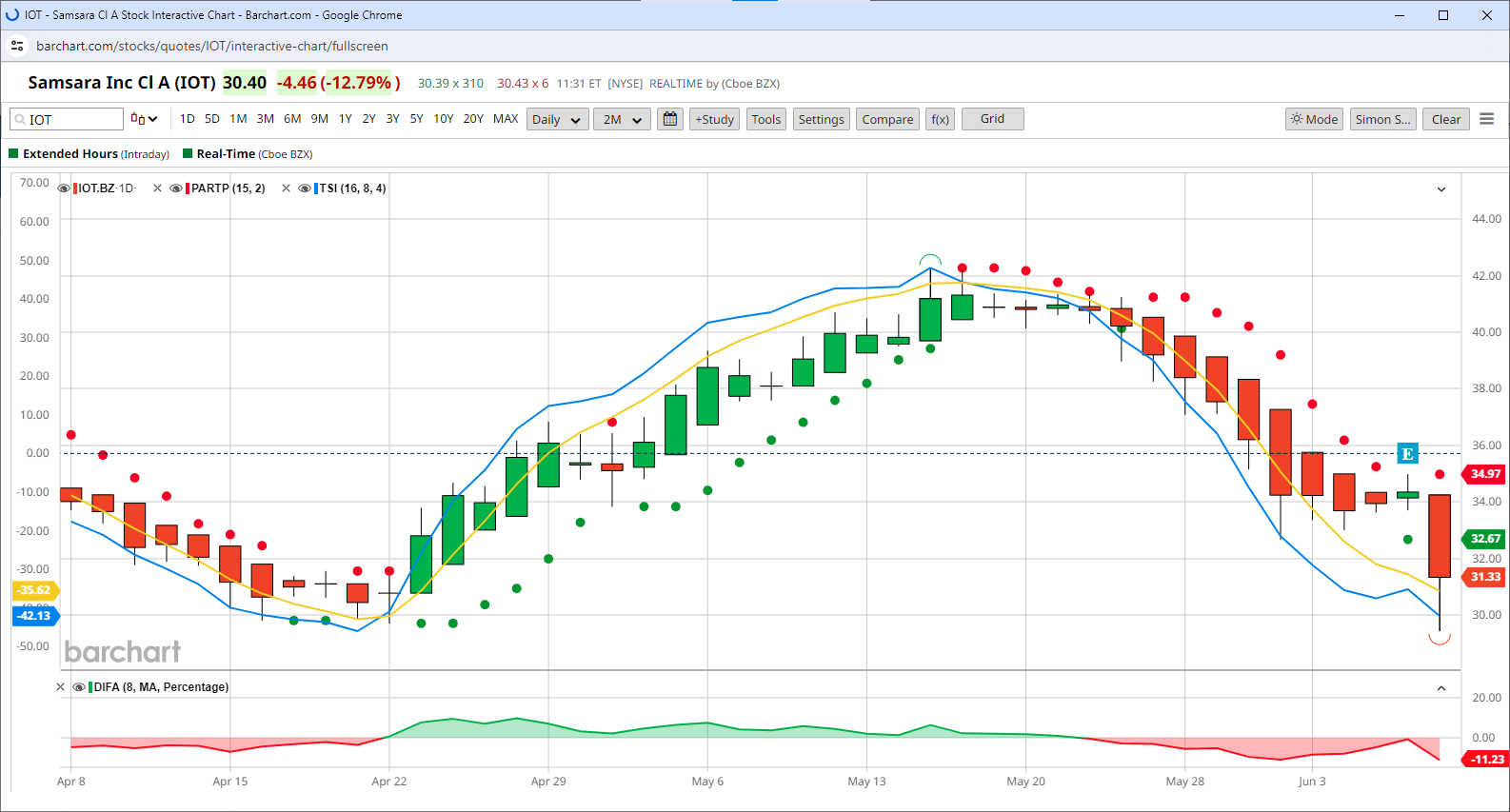Click the search magnifier in symbol box
Image resolution: width=1510 pixels, height=812 pixels.
(19, 120)
